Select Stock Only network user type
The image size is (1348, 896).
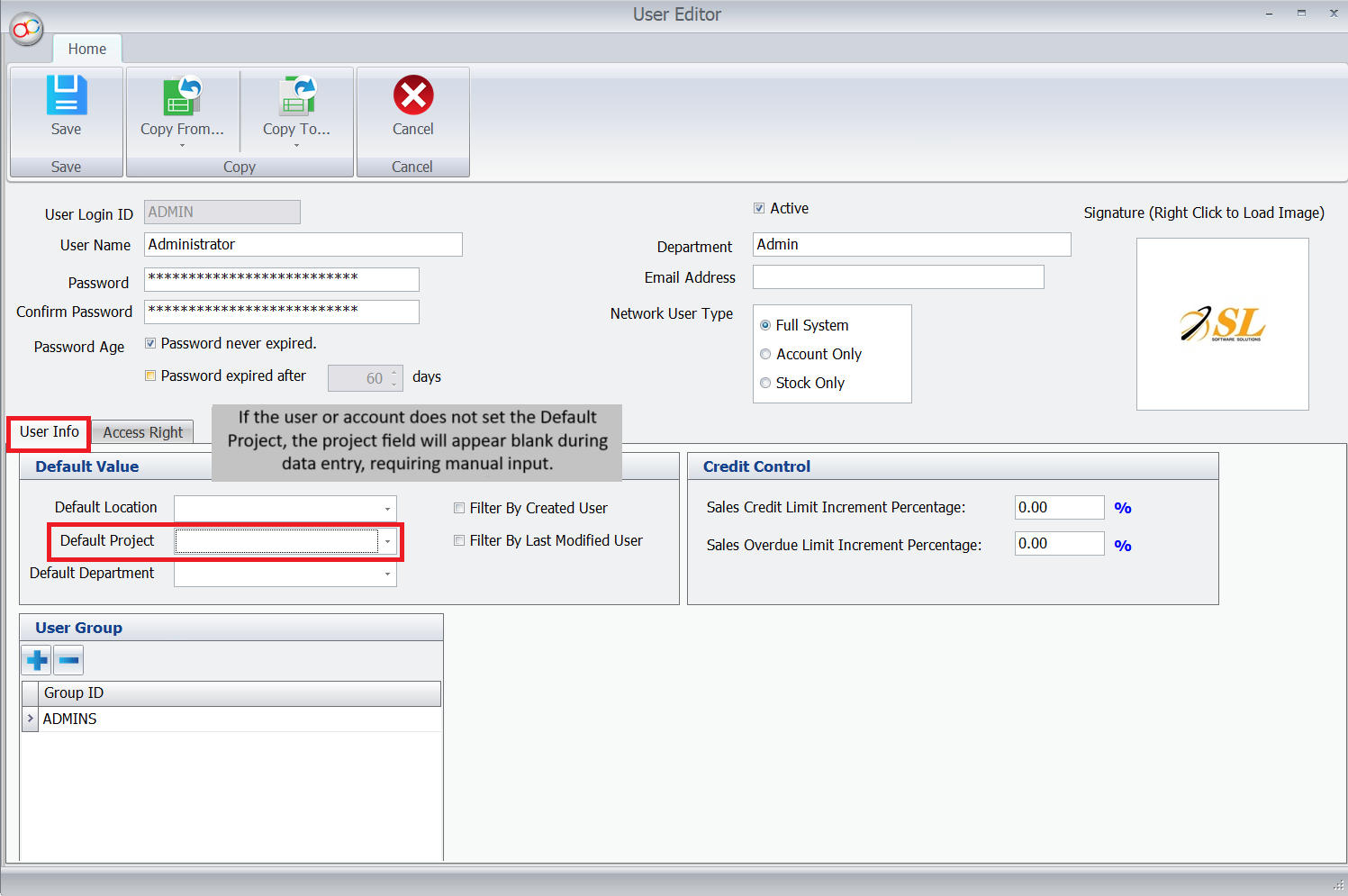(x=765, y=384)
